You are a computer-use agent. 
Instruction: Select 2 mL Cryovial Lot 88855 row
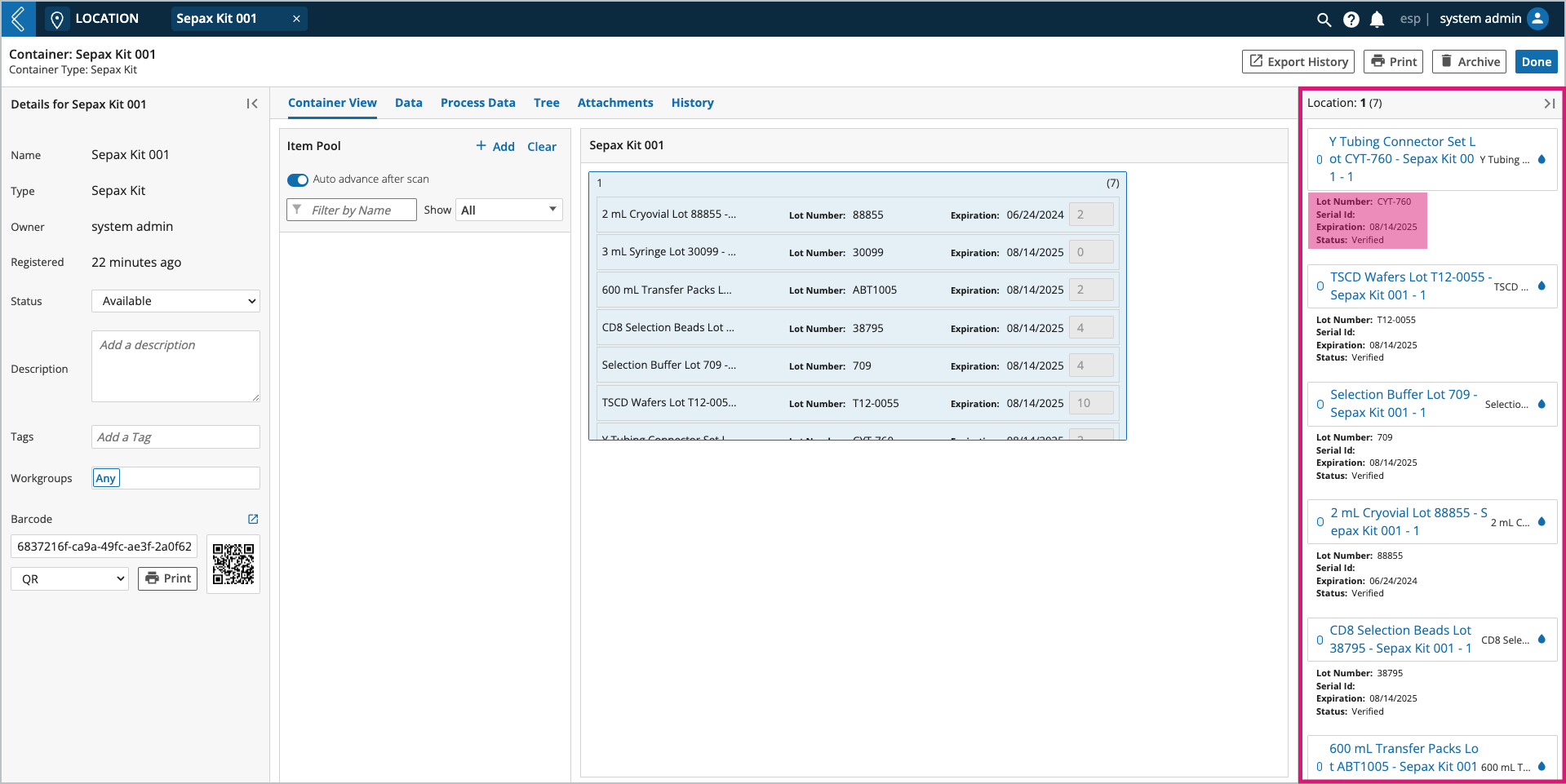(857, 215)
